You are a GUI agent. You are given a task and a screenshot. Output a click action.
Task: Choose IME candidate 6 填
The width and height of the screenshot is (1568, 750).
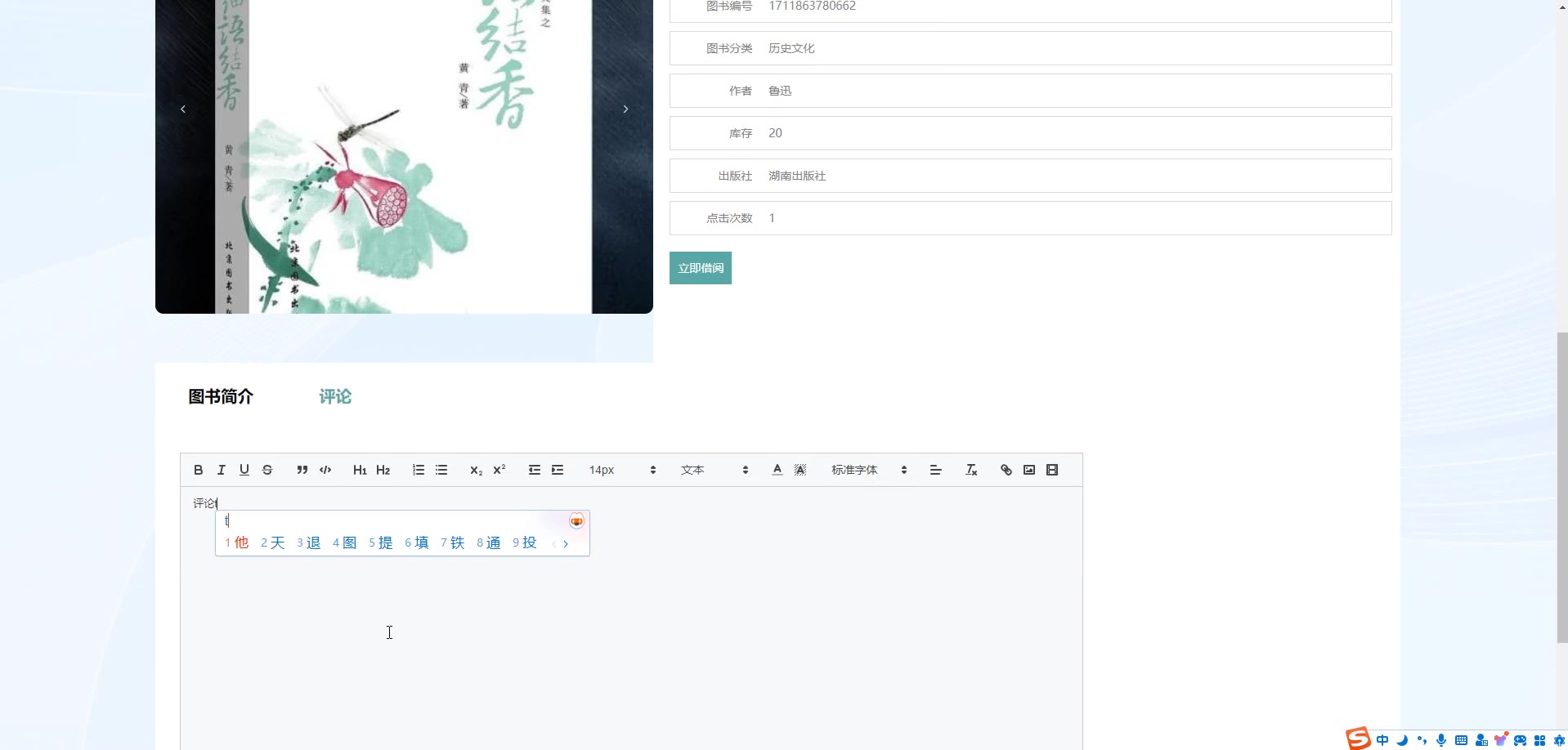[416, 542]
